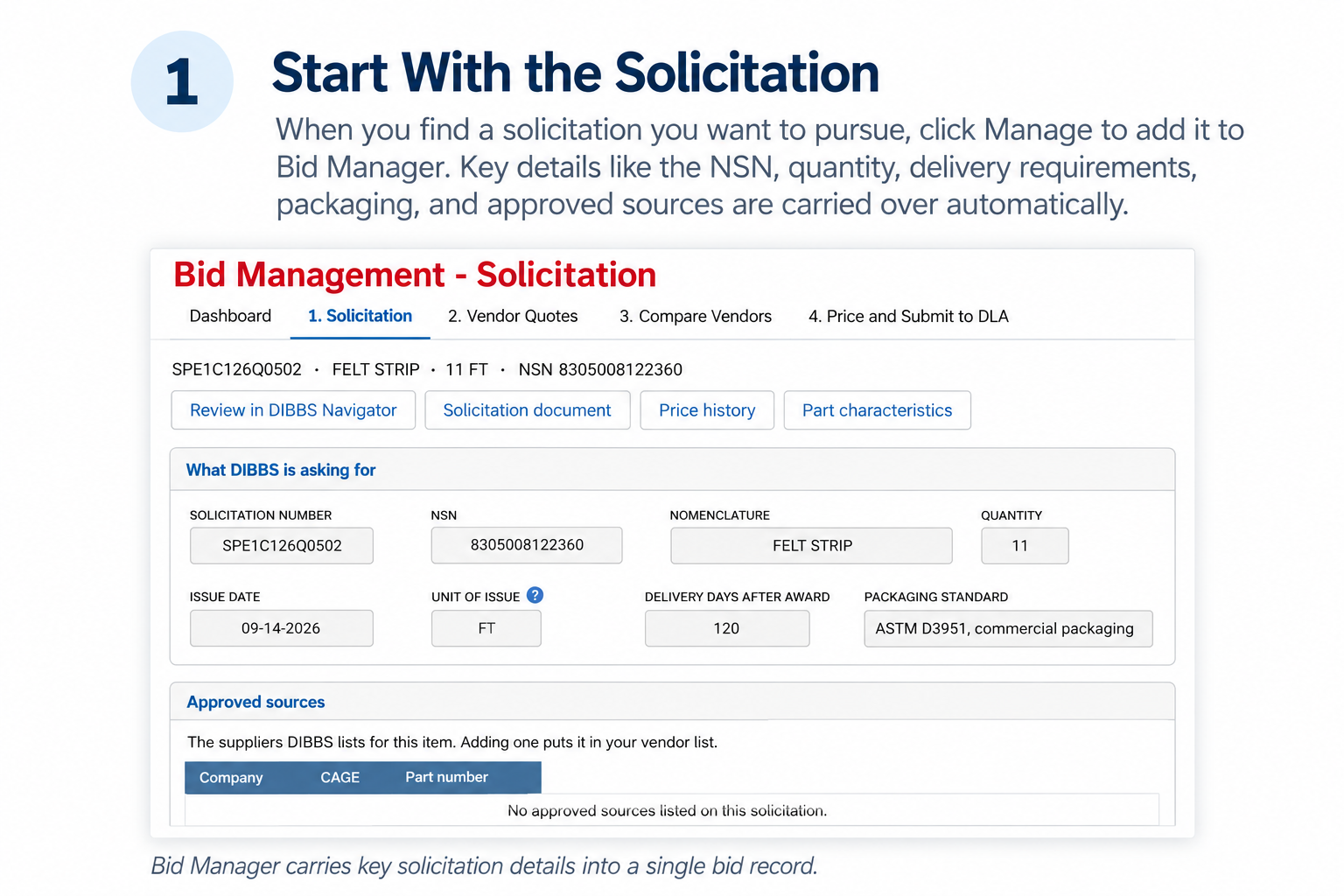Click Review in DIBBS Navigator button
Image resolution: width=1344 pixels, height=896 pixels.
(293, 410)
